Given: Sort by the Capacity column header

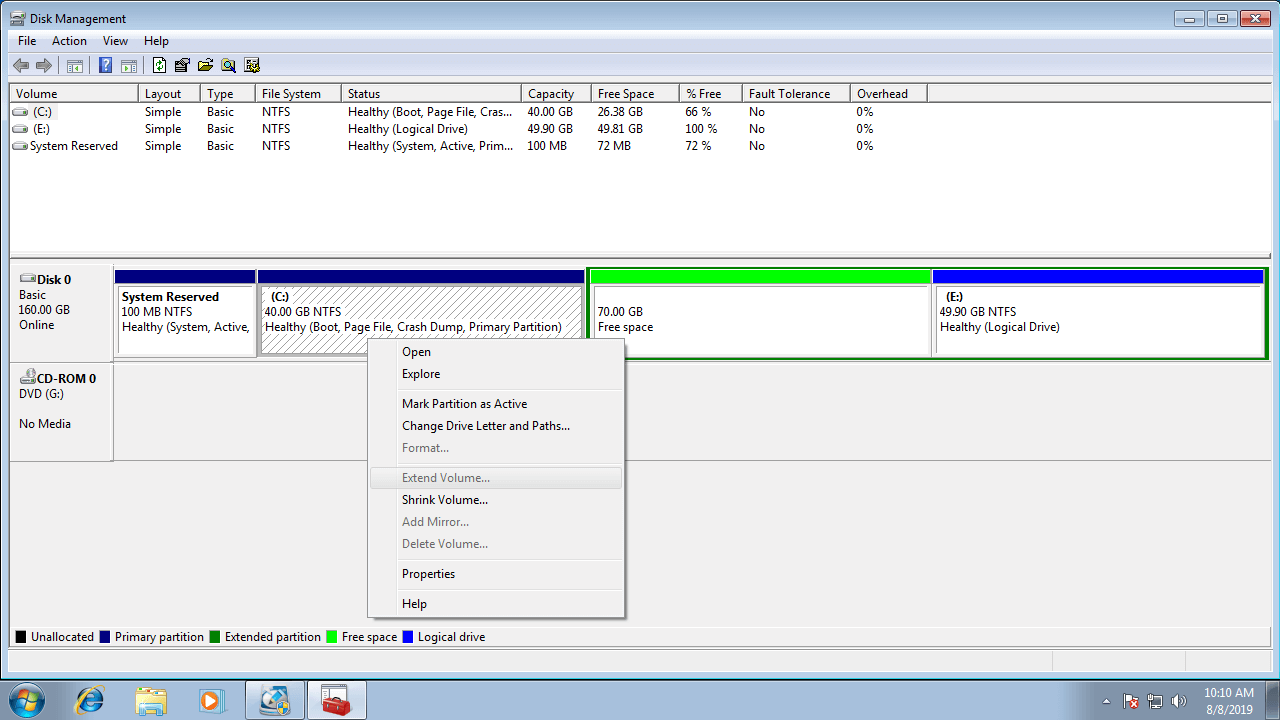Looking at the screenshot, I should point(551,94).
